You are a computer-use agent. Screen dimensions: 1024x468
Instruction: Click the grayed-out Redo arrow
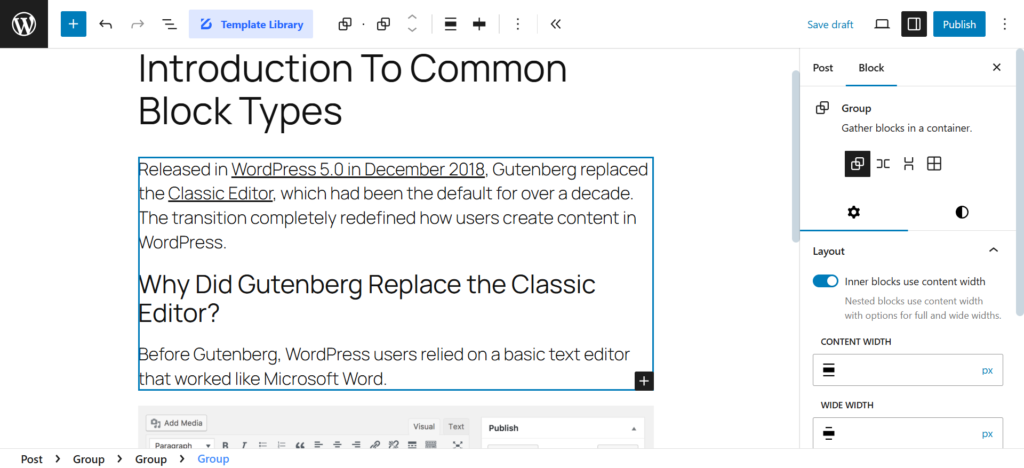click(x=137, y=24)
